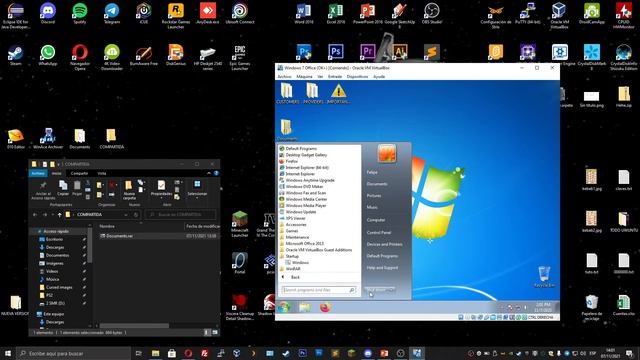Click the Excel 2016 desktop shortcut
Viewport: 640px width, 360px height.
(x=336, y=13)
